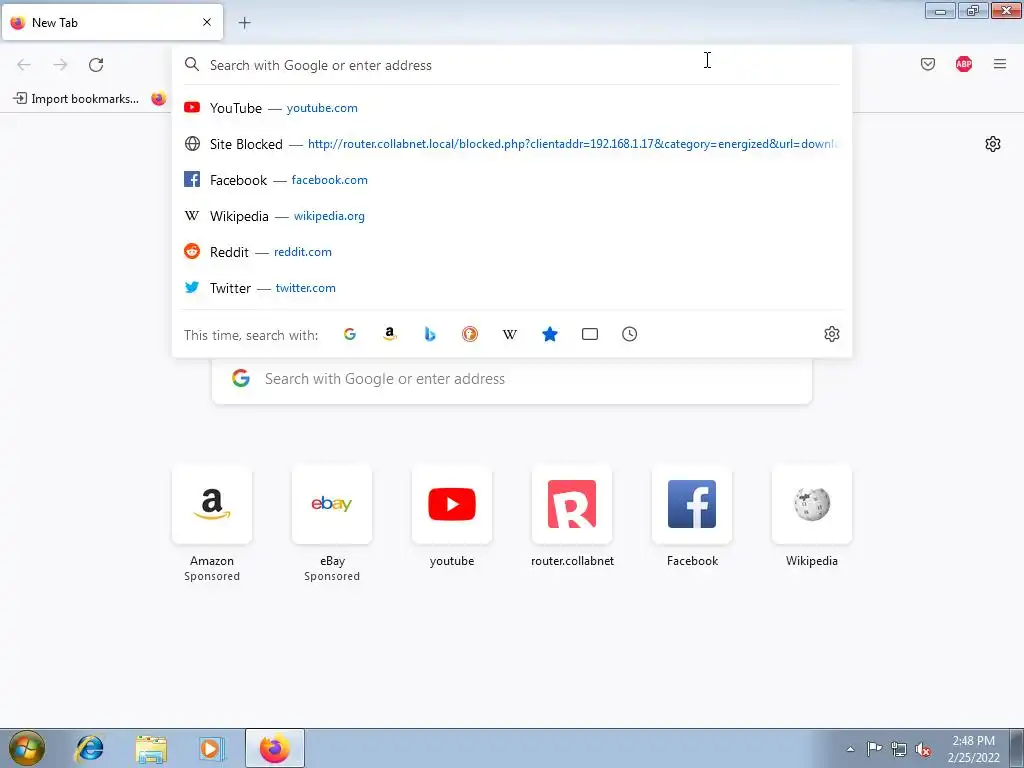
Task: Open the Windows Start menu
Action: coord(26,748)
